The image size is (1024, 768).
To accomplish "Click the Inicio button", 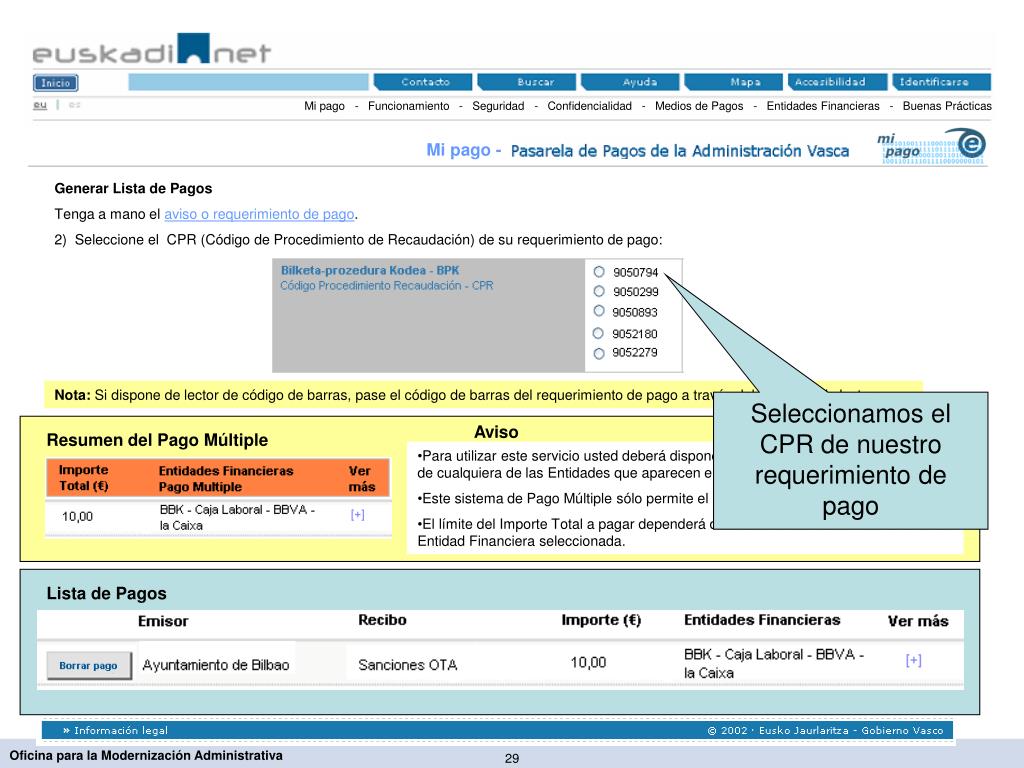I will point(56,83).
